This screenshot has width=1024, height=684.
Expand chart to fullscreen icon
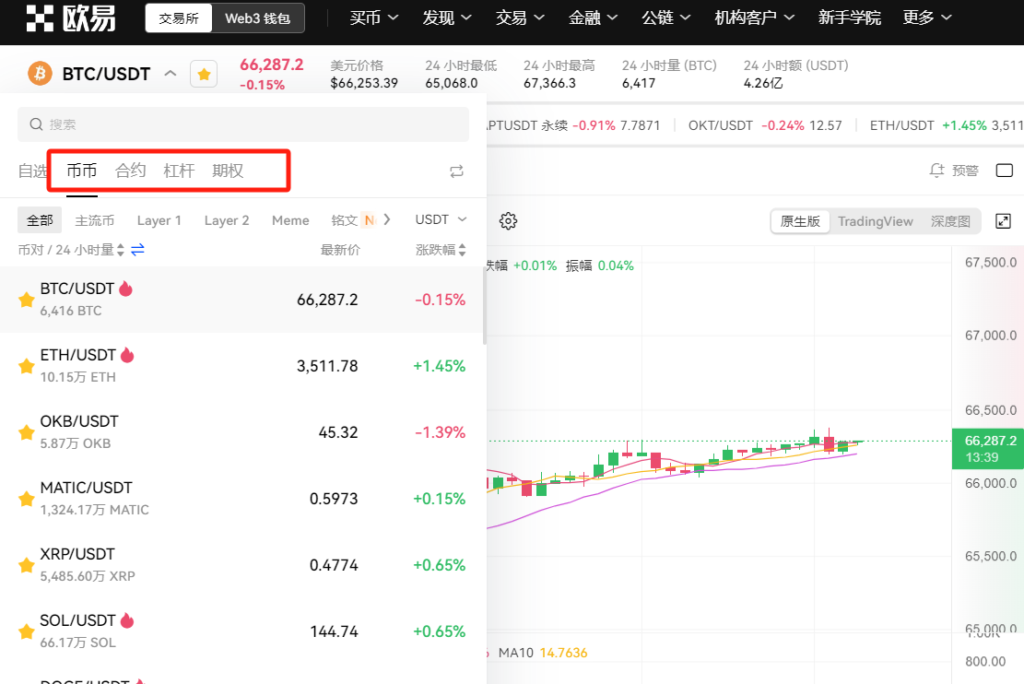(1003, 221)
